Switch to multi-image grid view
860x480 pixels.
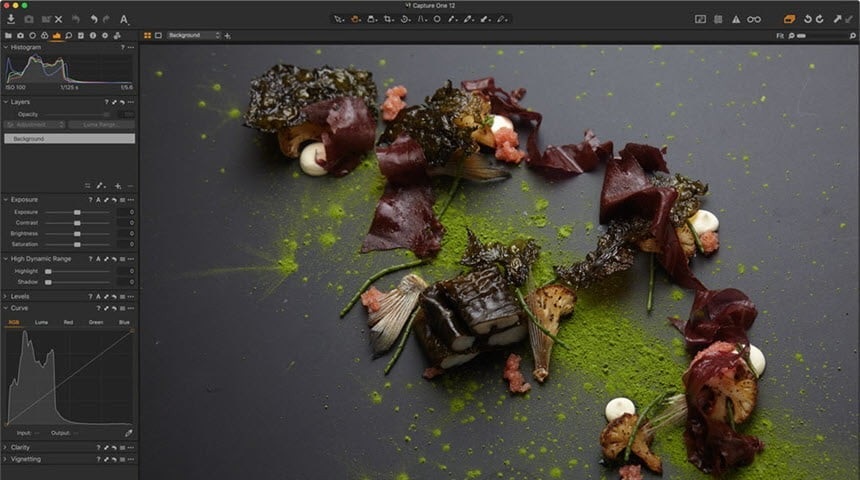tap(148, 35)
